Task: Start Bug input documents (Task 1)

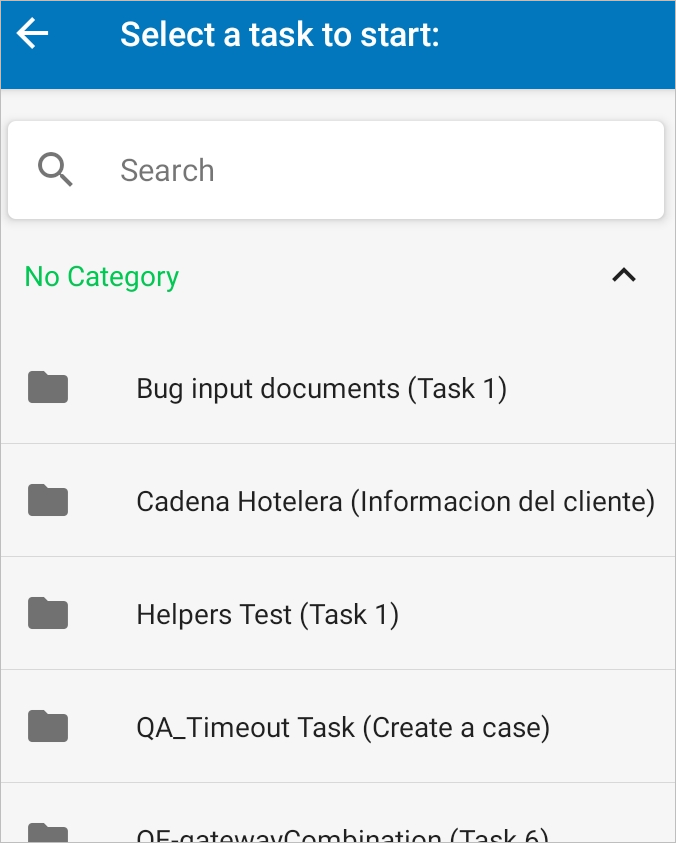Action: coord(321,388)
